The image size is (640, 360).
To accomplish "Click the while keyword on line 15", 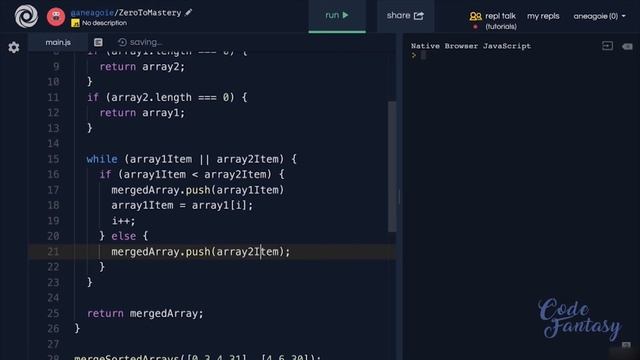I will pos(102,159).
